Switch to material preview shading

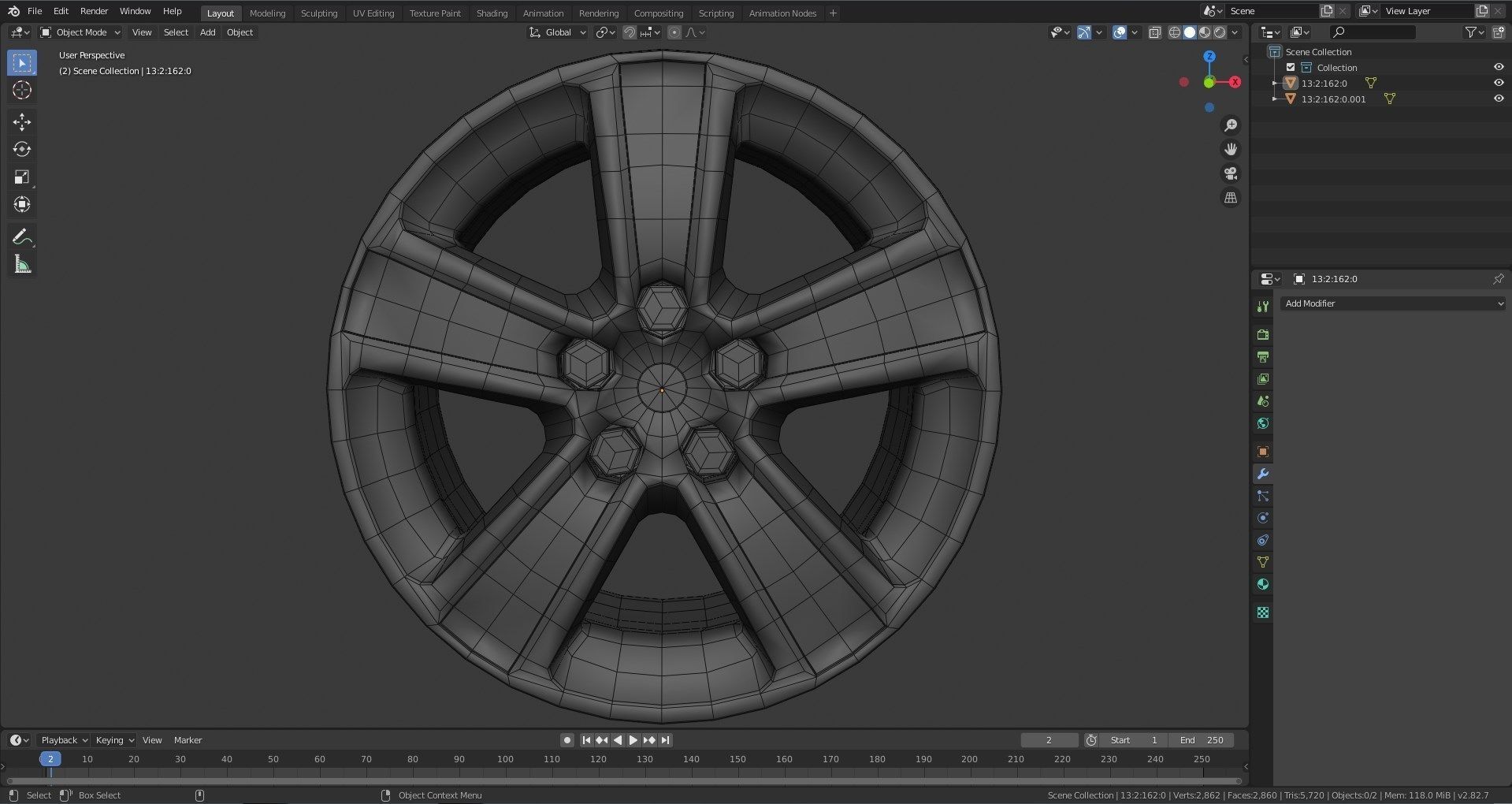pos(1205,32)
